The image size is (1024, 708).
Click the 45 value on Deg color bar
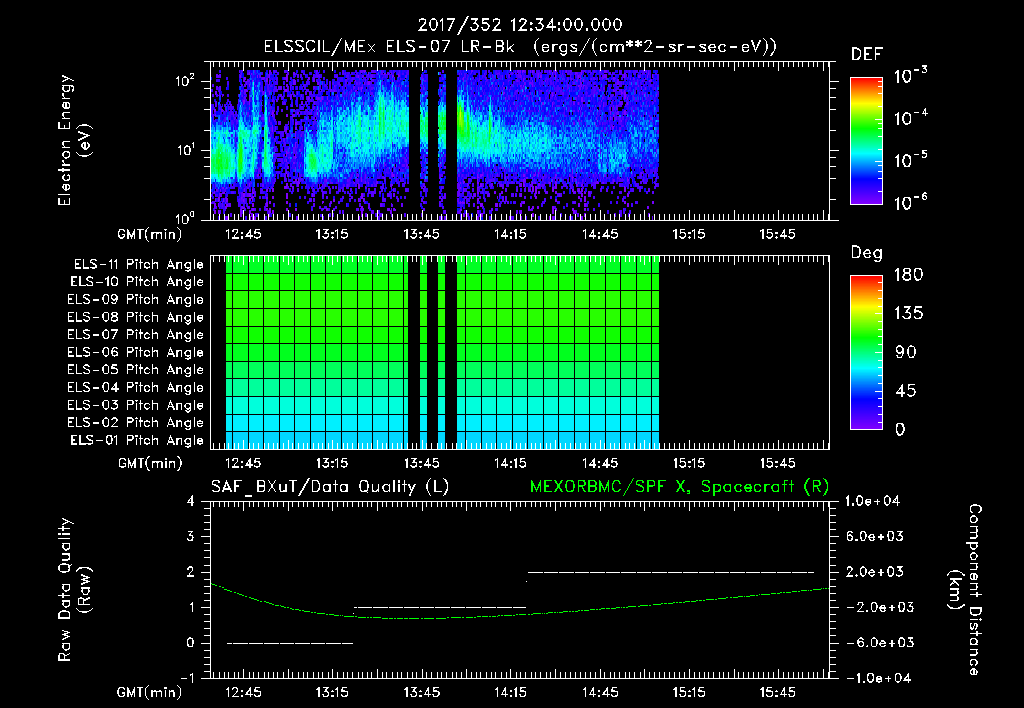pyautogui.click(x=906, y=391)
